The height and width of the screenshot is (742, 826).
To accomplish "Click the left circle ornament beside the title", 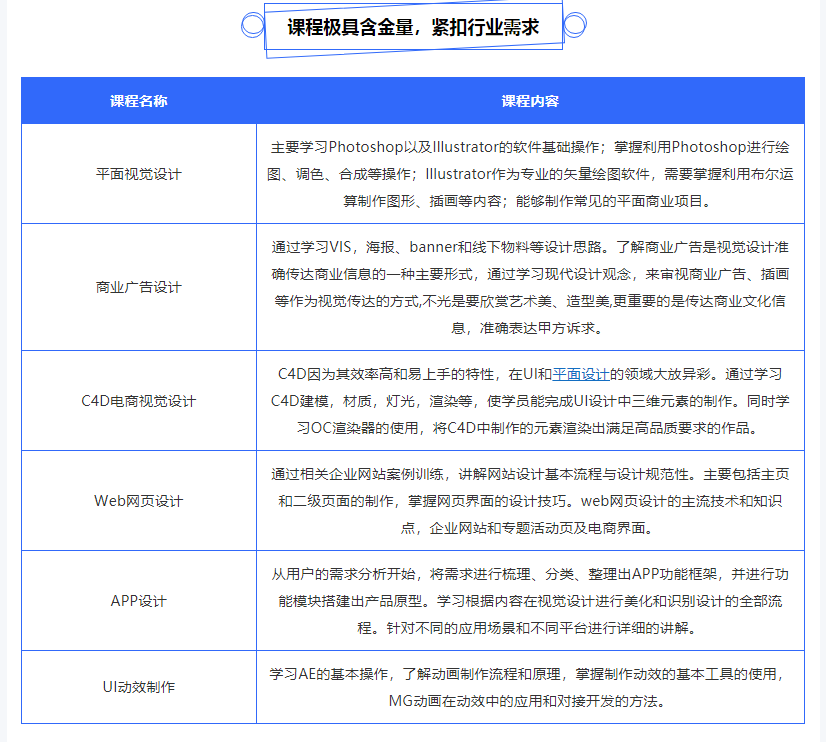I will 253,25.
